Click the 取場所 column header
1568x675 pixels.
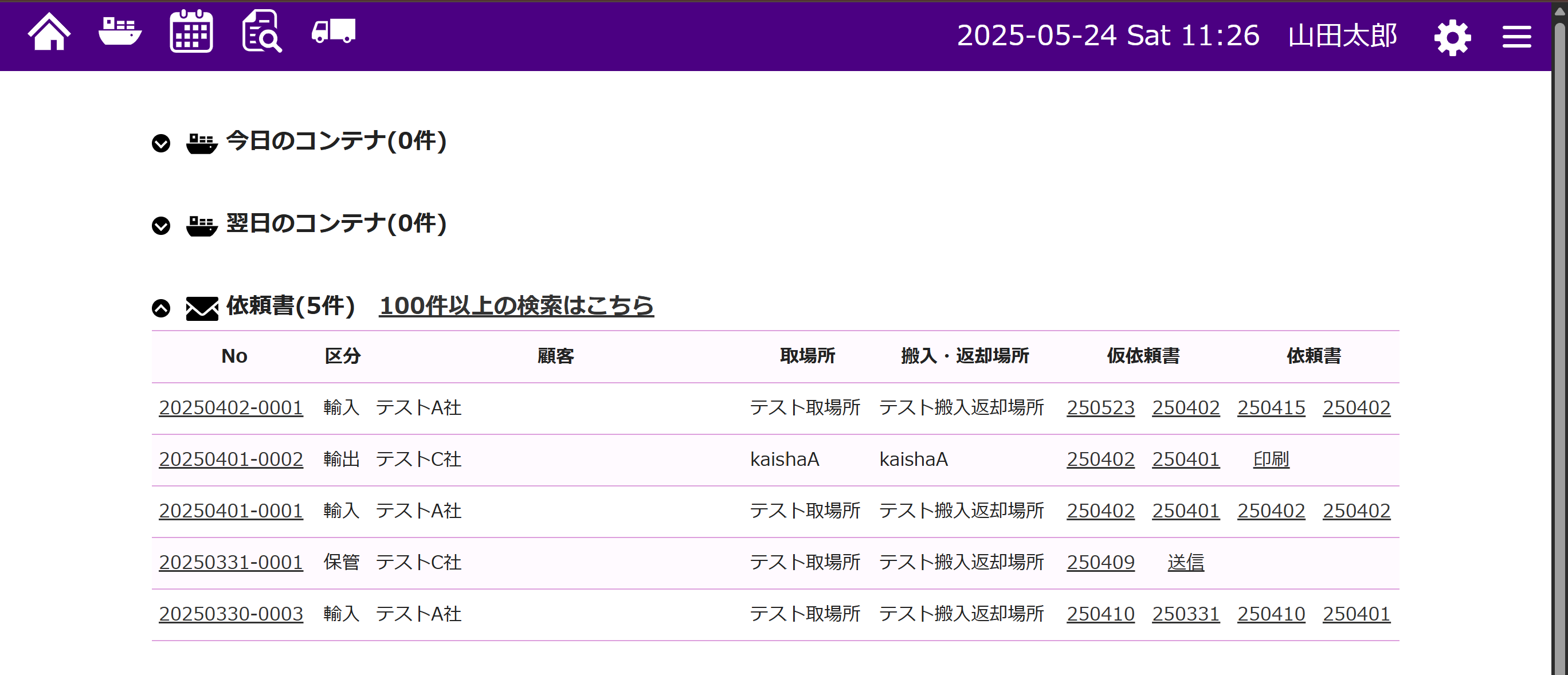tap(807, 356)
